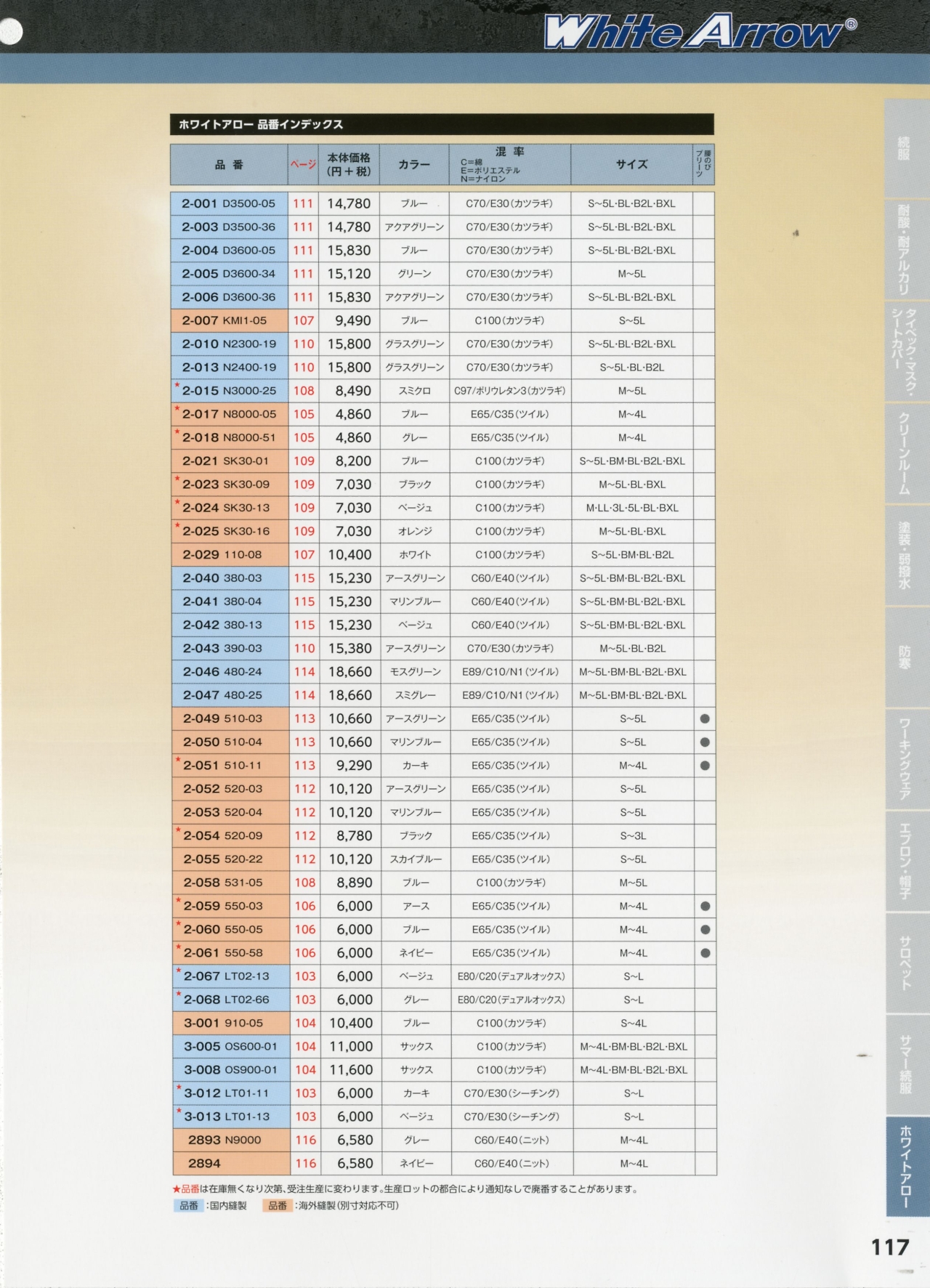The image size is (930, 1288).
Task: Click the 本体価格 column header
Action: click(x=349, y=164)
